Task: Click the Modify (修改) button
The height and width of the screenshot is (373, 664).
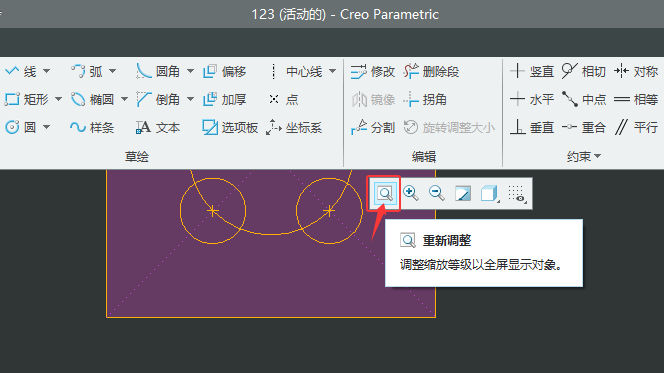Action: [x=373, y=72]
